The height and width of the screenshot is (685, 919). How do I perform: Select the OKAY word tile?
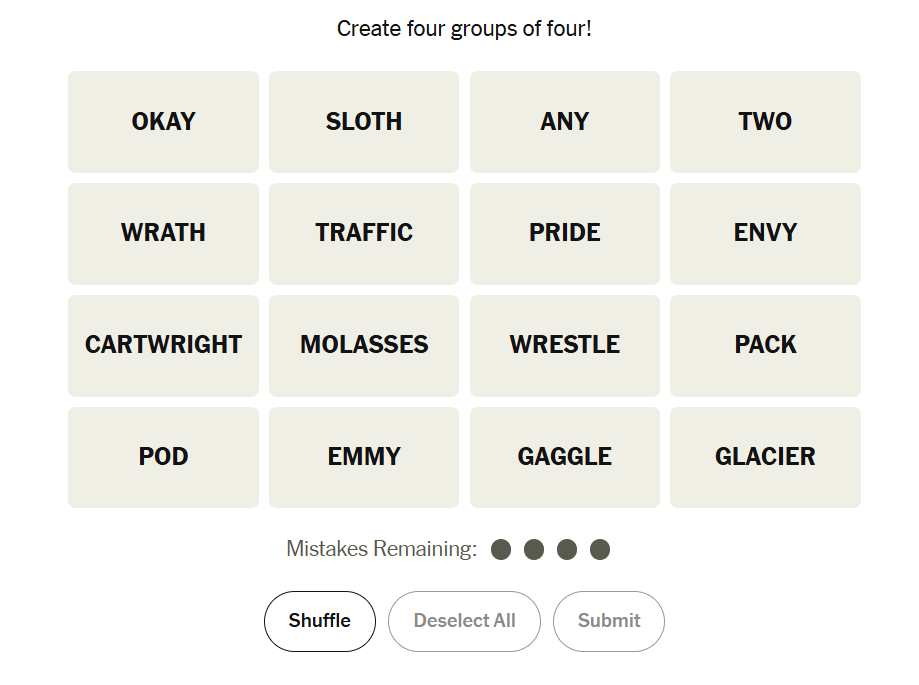(x=163, y=122)
